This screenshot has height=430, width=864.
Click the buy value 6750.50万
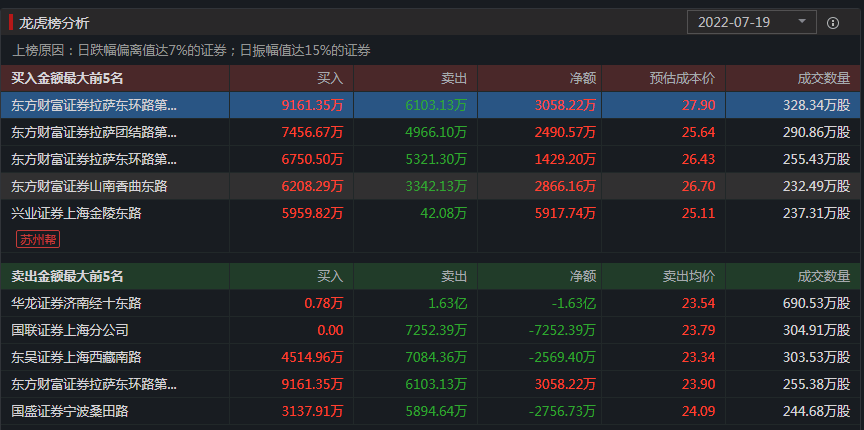coord(312,159)
